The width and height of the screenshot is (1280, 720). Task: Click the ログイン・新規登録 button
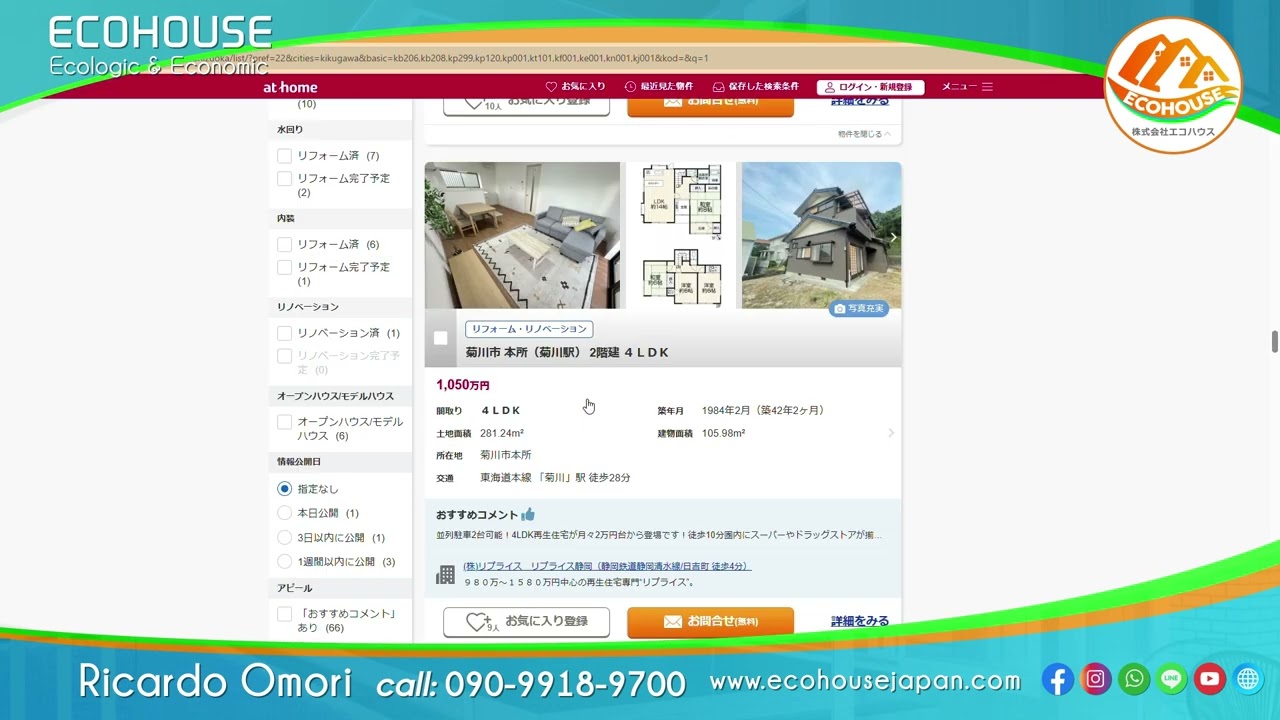pyautogui.click(x=870, y=87)
